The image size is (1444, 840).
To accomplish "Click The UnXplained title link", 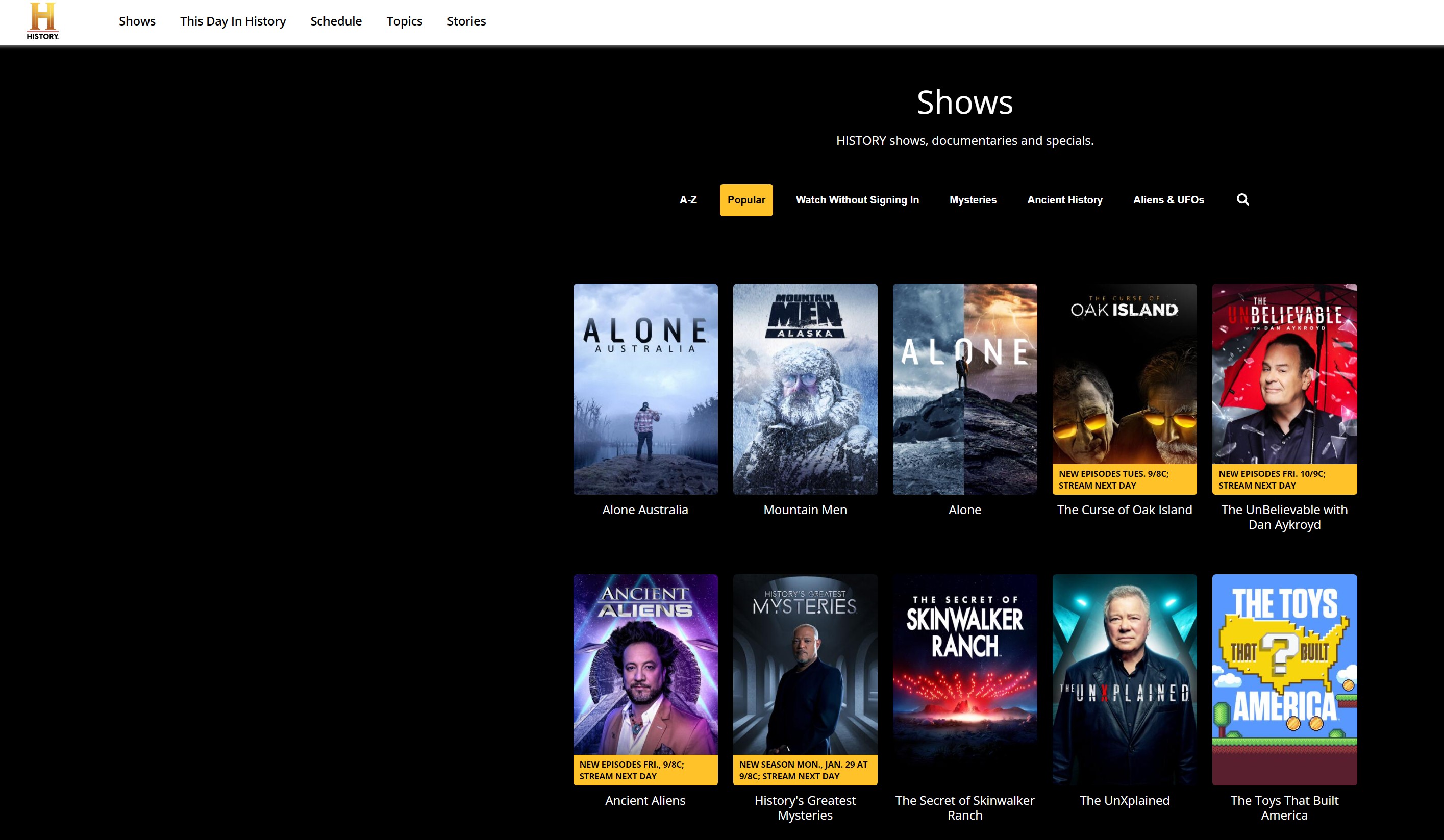I will pos(1124,801).
